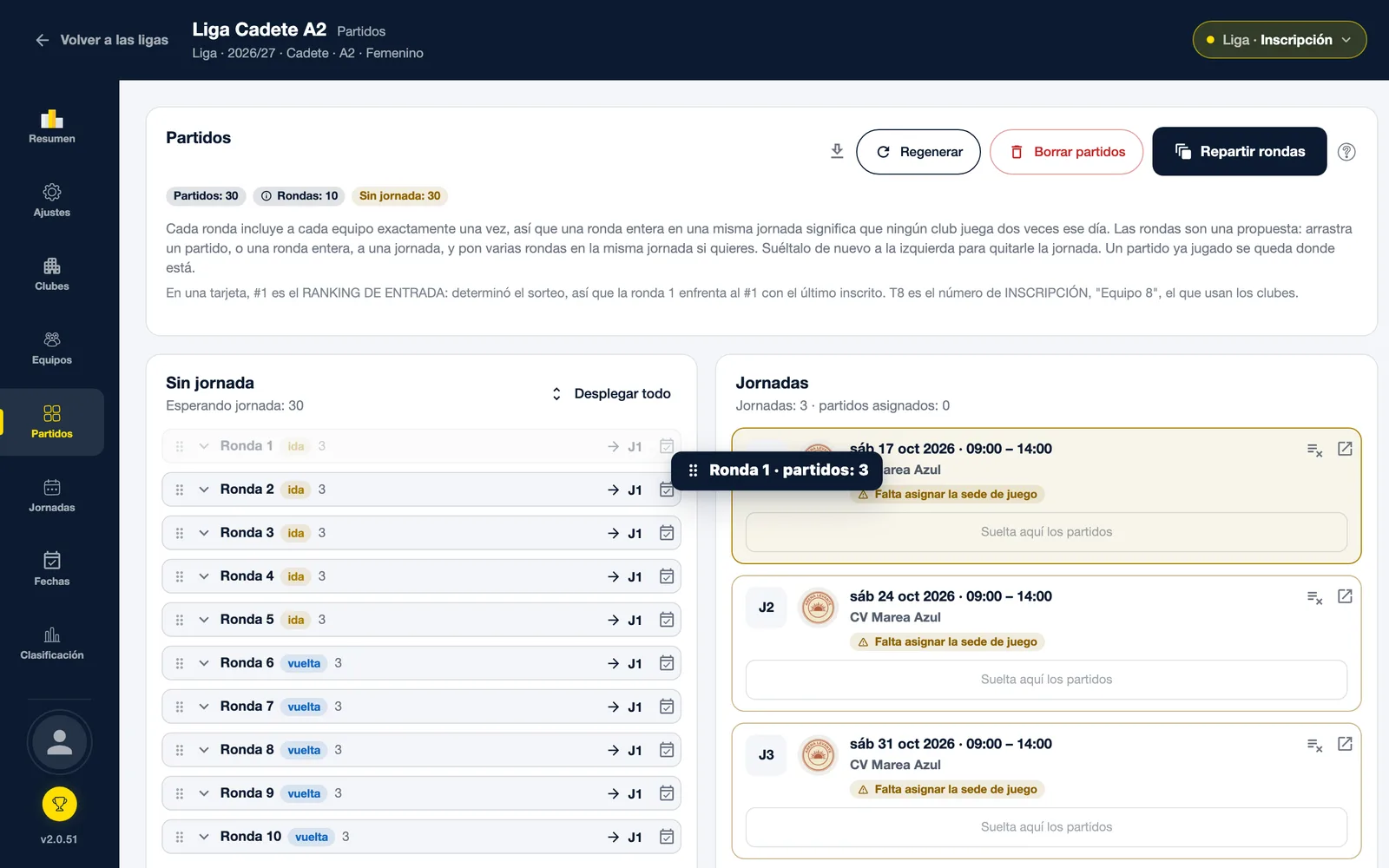Expand Ronda 2 chevron
This screenshot has height=868, width=1389.
coord(204,490)
